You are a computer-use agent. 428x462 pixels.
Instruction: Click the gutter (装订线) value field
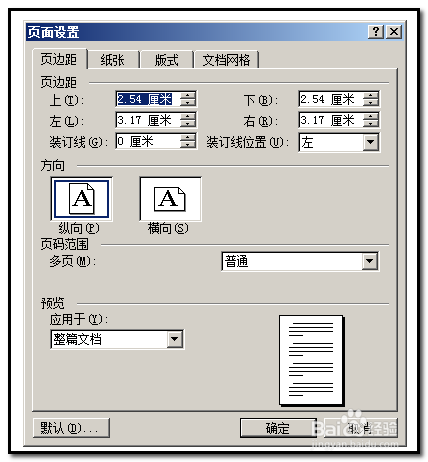pyautogui.click(x=148, y=141)
